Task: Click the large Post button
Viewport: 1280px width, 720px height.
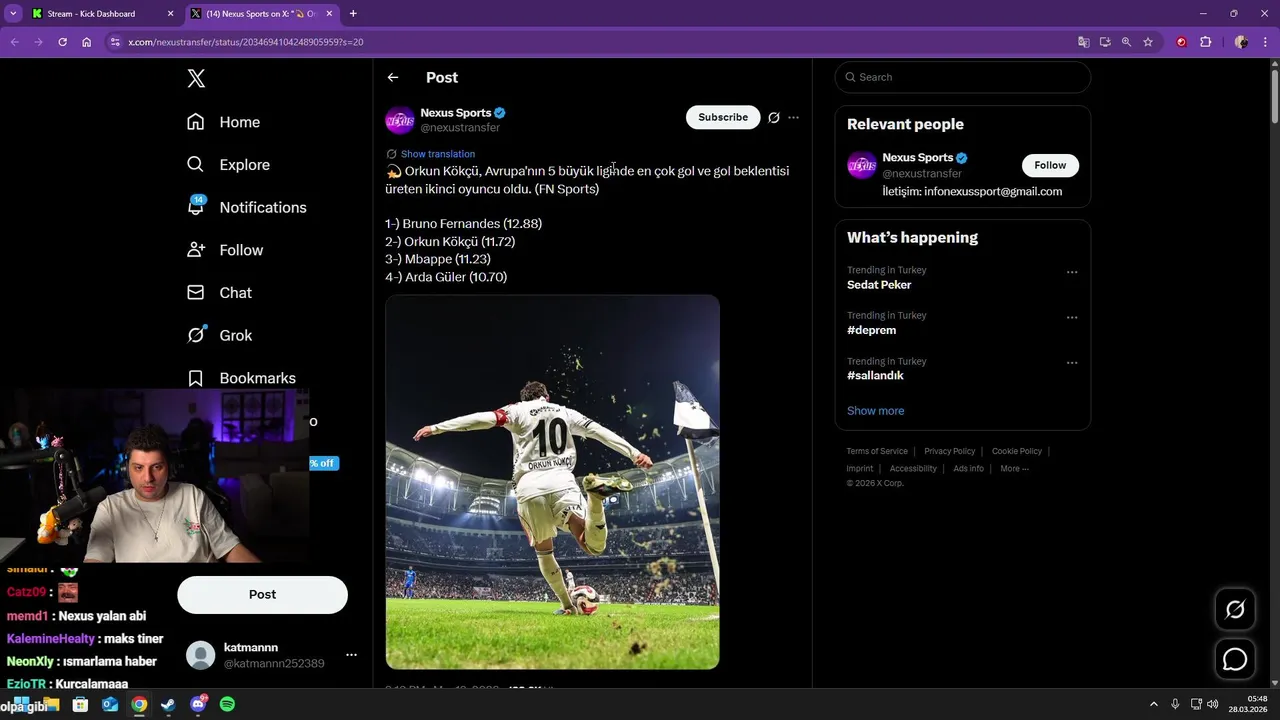Action: (262, 594)
